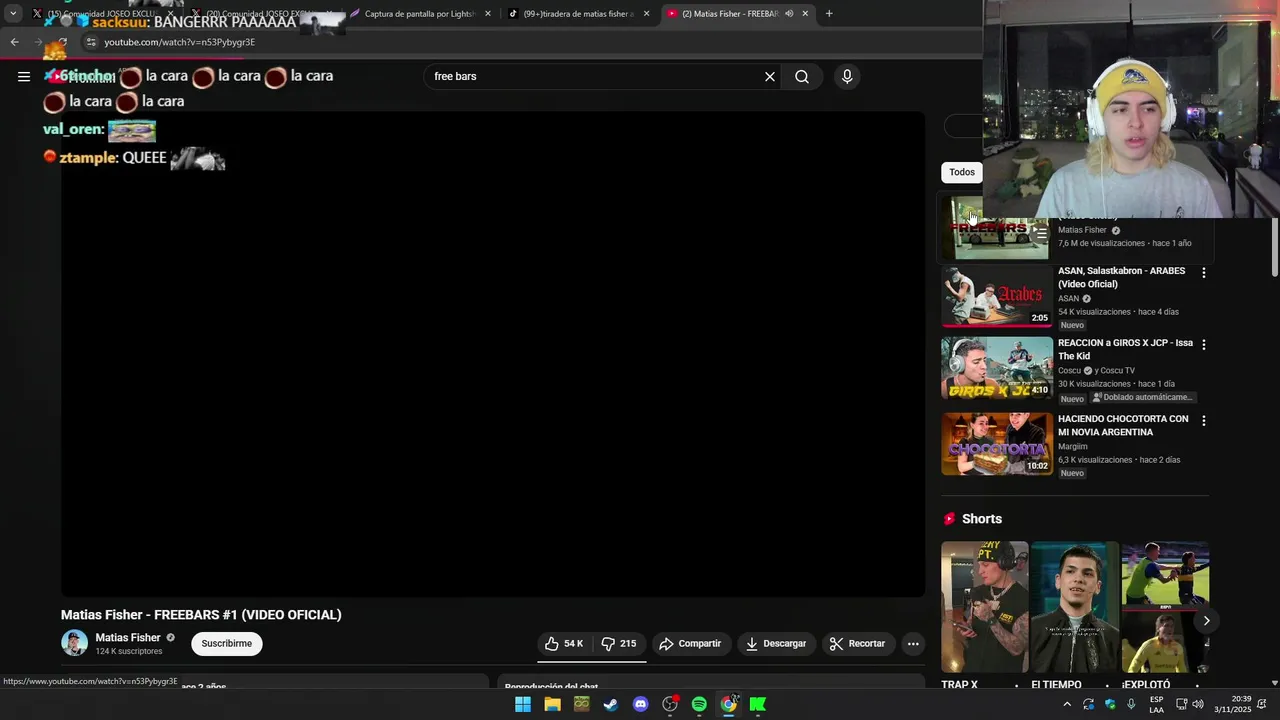Screen dimensions: 1280x720
Task: Open ASAN, Salastkabron - ARABES title
Action: tap(1121, 278)
